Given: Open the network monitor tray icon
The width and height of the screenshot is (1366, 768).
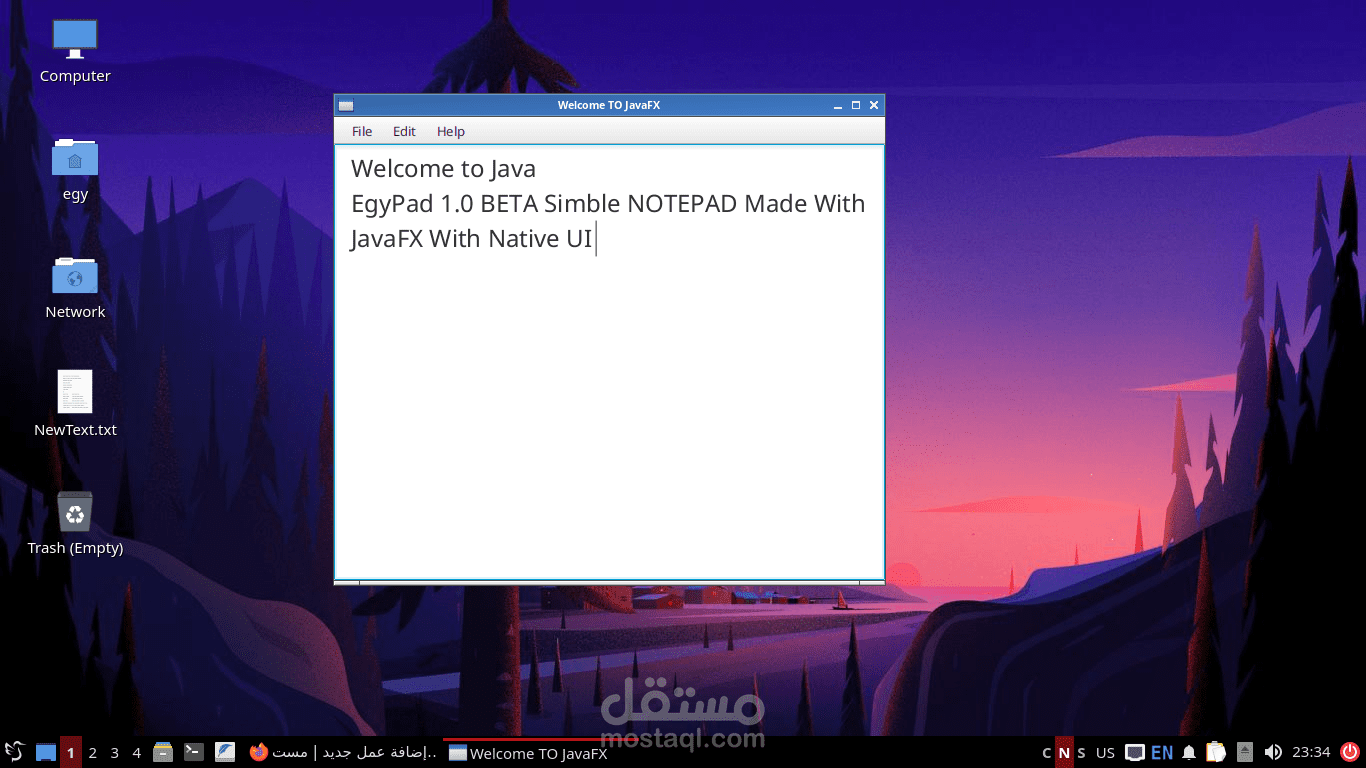Looking at the screenshot, I should 1135,752.
